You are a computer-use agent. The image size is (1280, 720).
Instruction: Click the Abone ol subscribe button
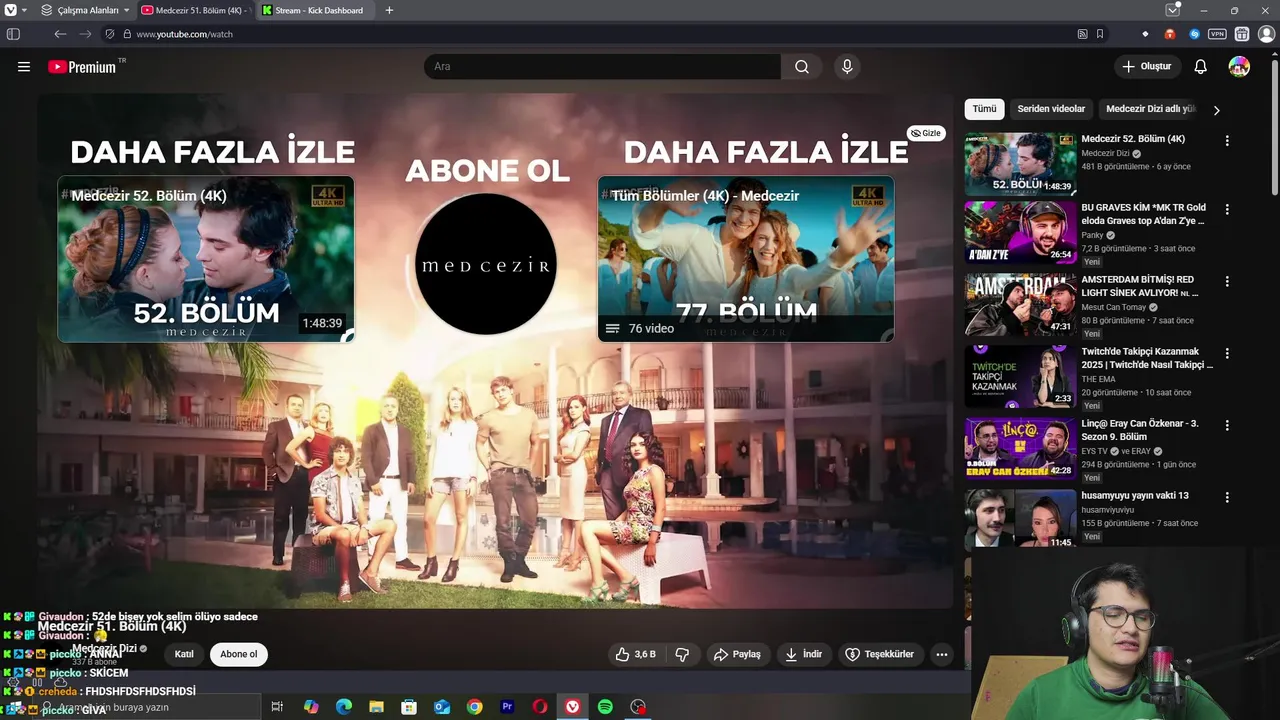click(x=239, y=654)
